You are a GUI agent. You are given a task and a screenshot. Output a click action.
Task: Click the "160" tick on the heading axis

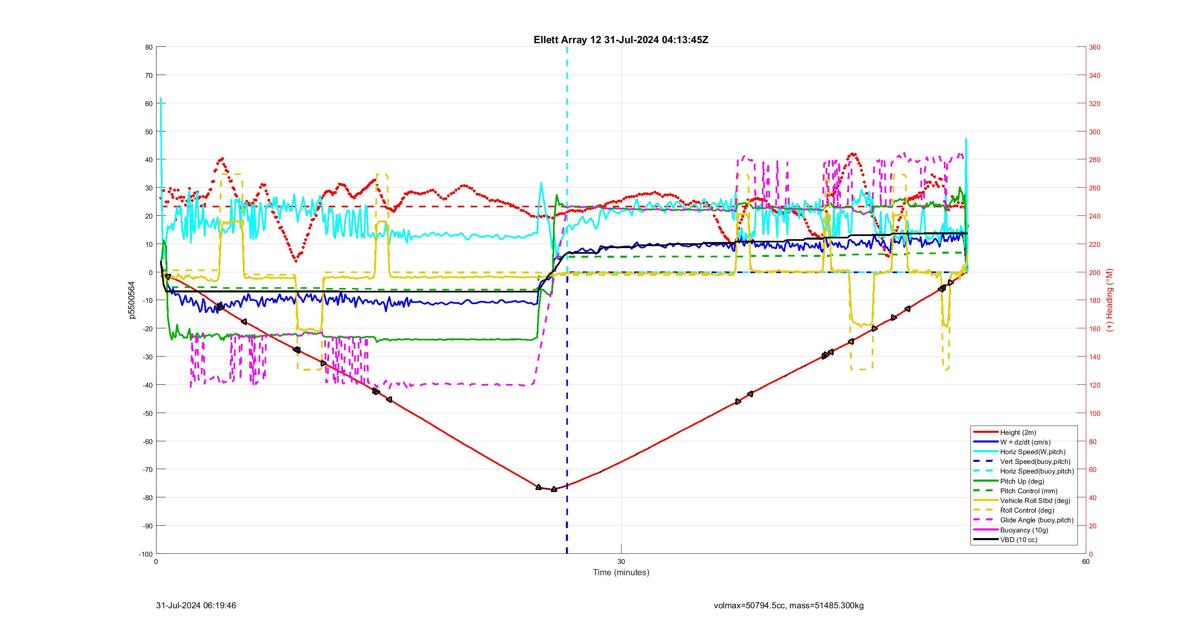(x=1095, y=329)
